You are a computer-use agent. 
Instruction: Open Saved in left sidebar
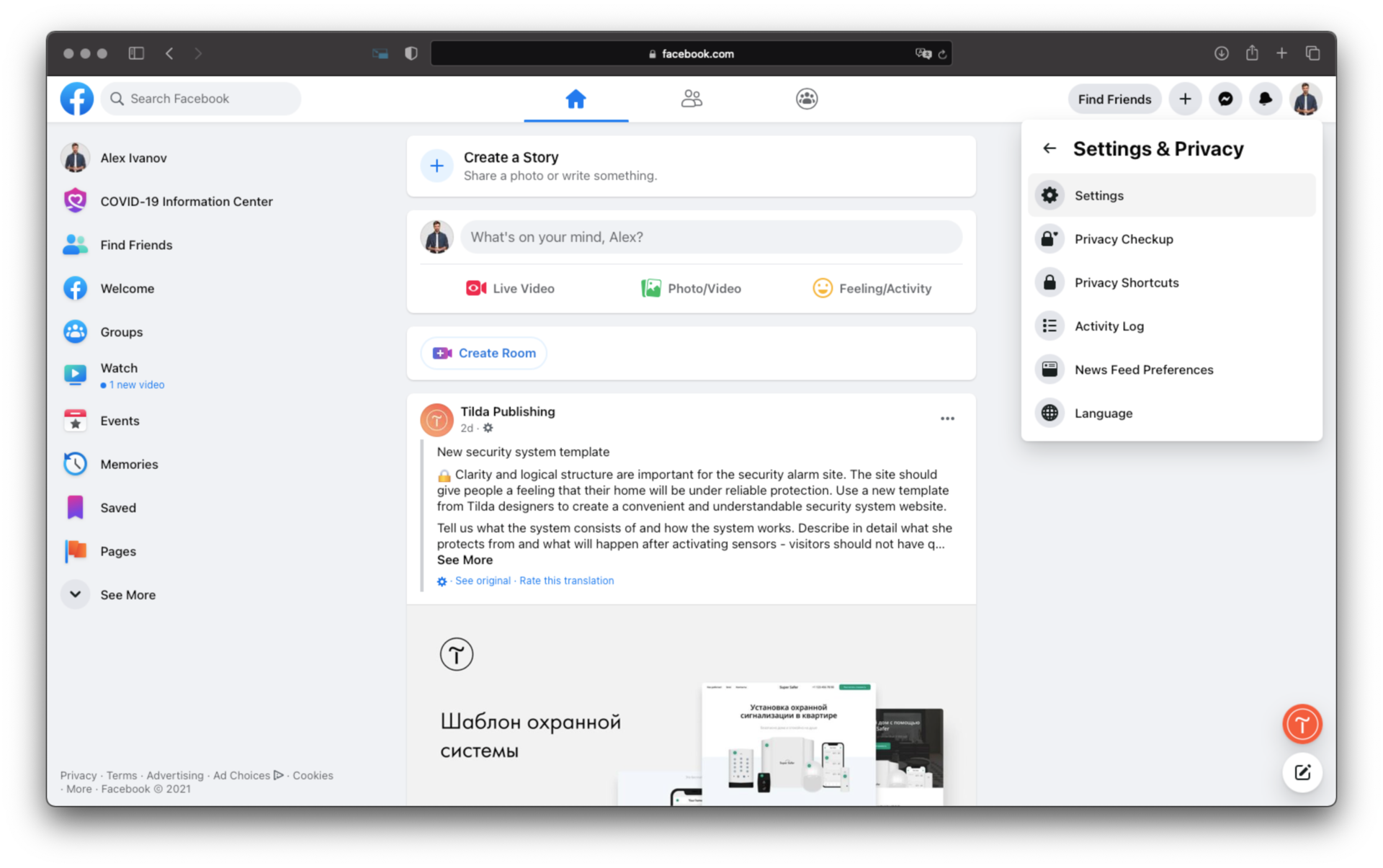point(99,508)
